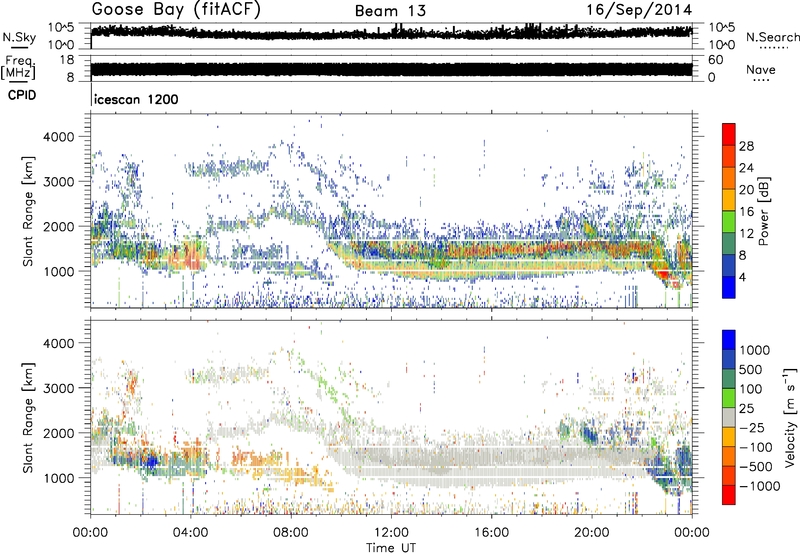The image size is (800, 554).
Task: Click the 'Goose Bay (fitACF)' title text
Action: [x=176, y=10]
